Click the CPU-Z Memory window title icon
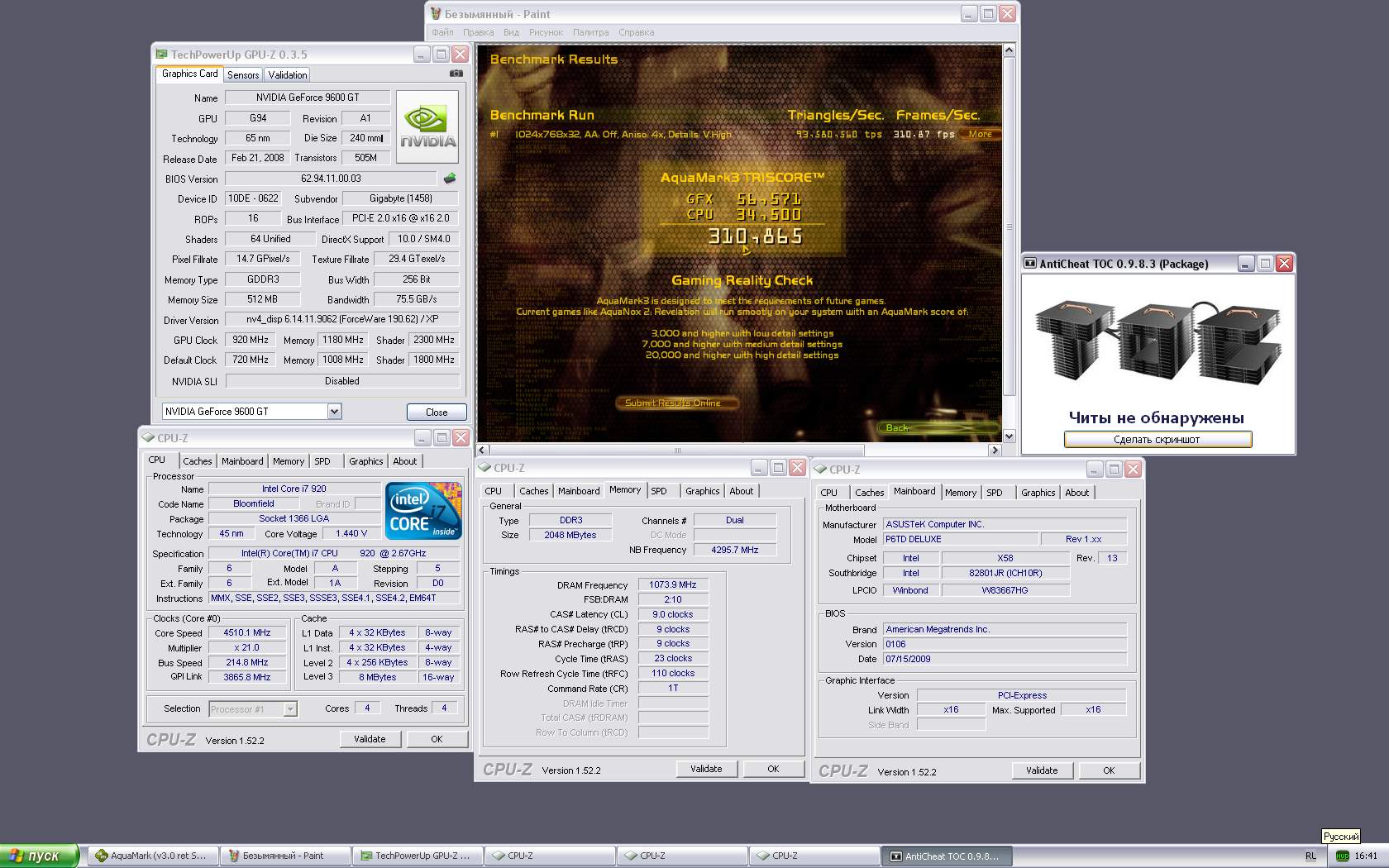The width and height of the screenshot is (1389, 868). coord(484,468)
